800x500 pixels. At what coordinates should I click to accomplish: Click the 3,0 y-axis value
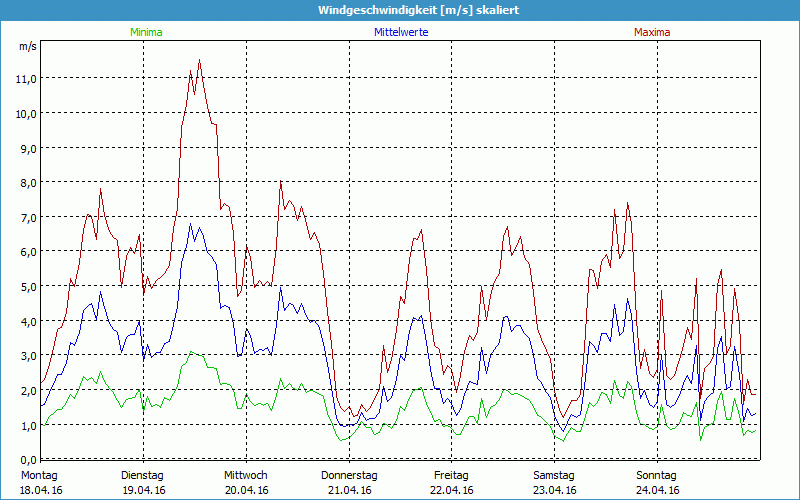point(28,356)
